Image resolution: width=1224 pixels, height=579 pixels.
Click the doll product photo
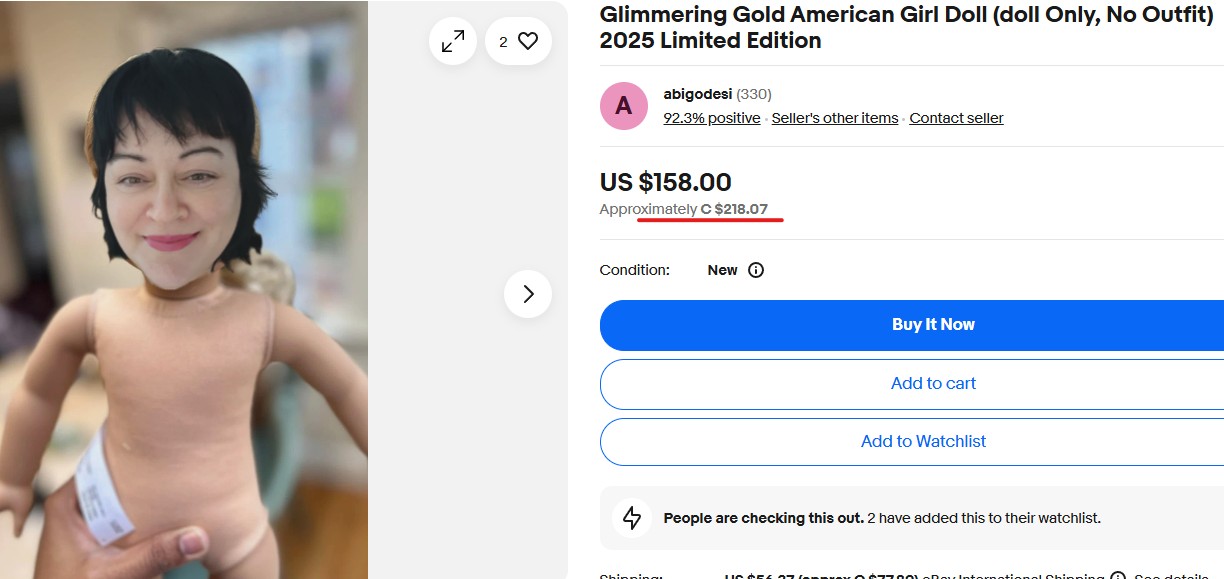click(x=184, y=300)
